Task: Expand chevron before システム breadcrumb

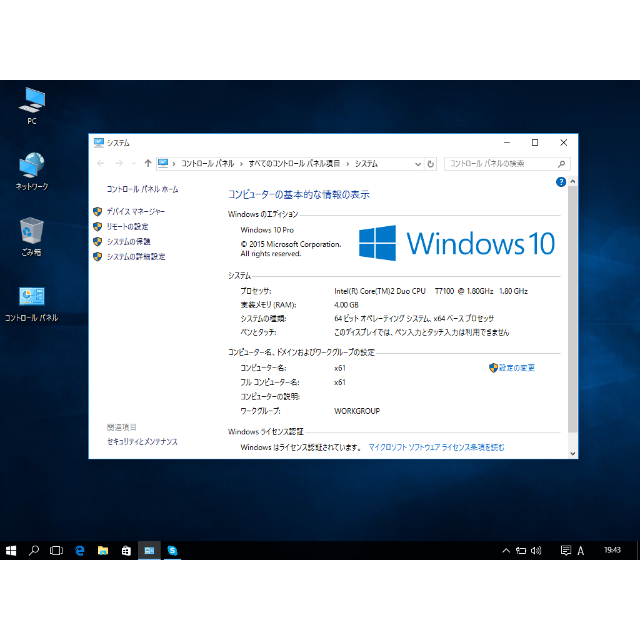Action: (347, 164)
